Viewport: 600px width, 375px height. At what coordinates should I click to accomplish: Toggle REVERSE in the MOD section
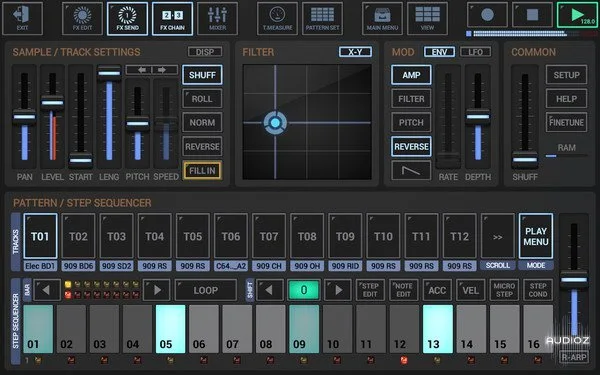411,147
